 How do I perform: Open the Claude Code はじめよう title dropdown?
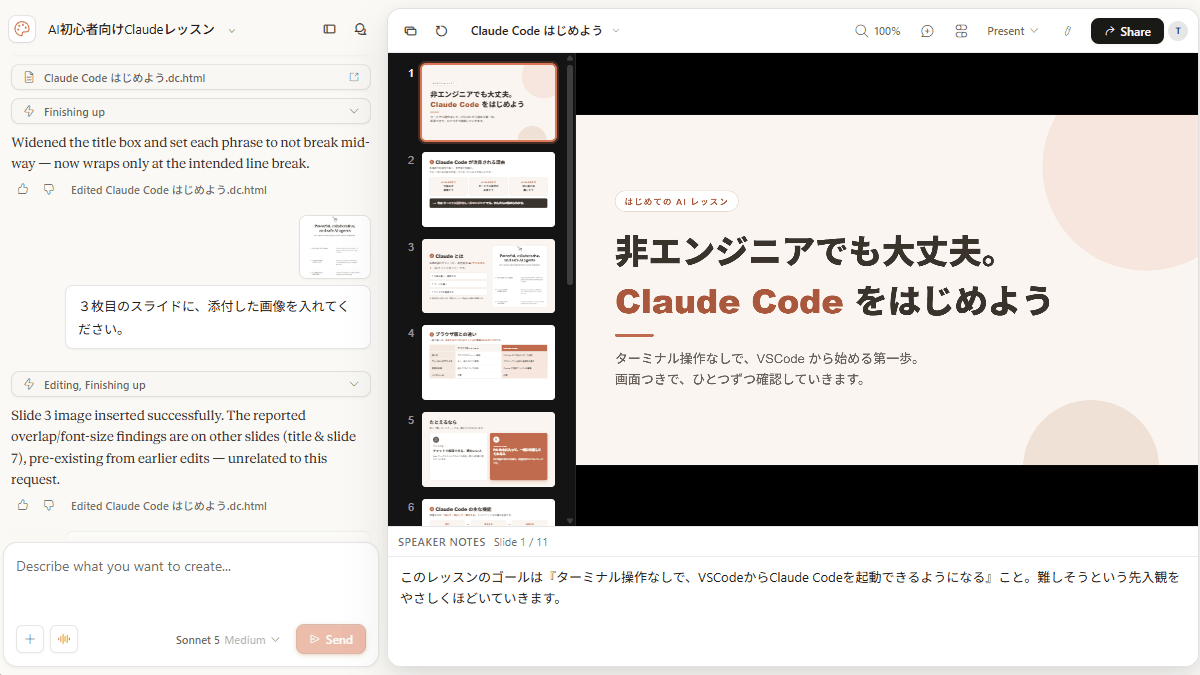tap(616, 31)
